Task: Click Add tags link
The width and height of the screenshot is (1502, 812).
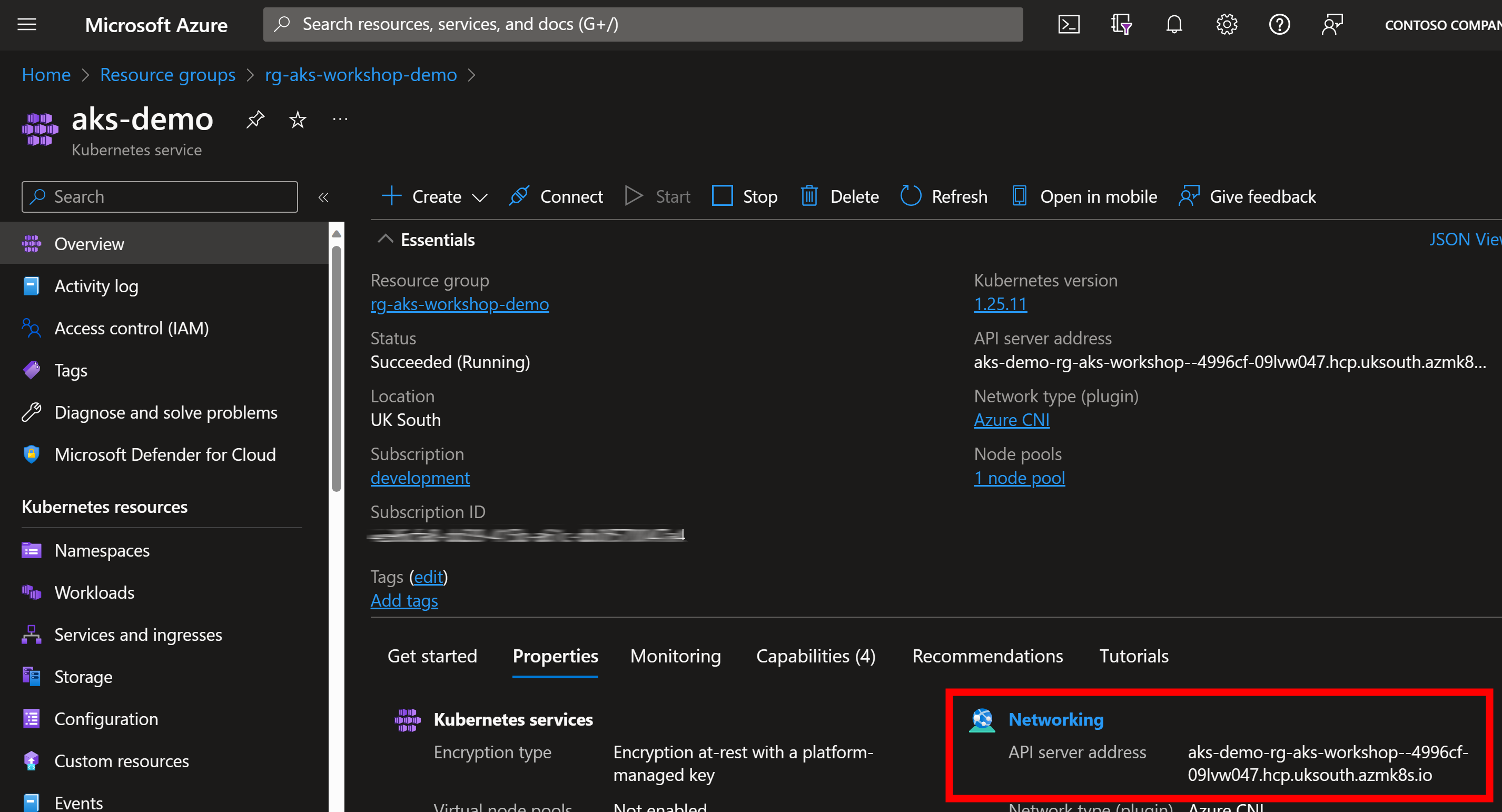Action: coord(404,601)
